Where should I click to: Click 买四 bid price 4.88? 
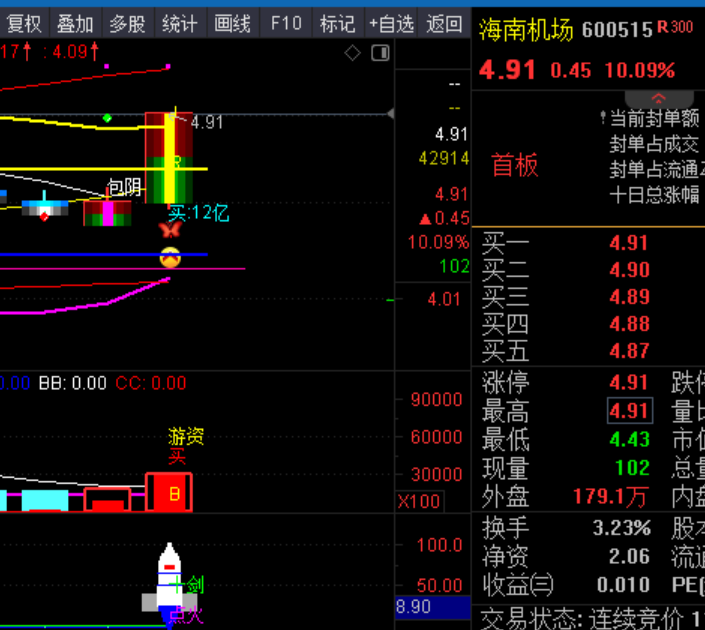coord(629,324)
